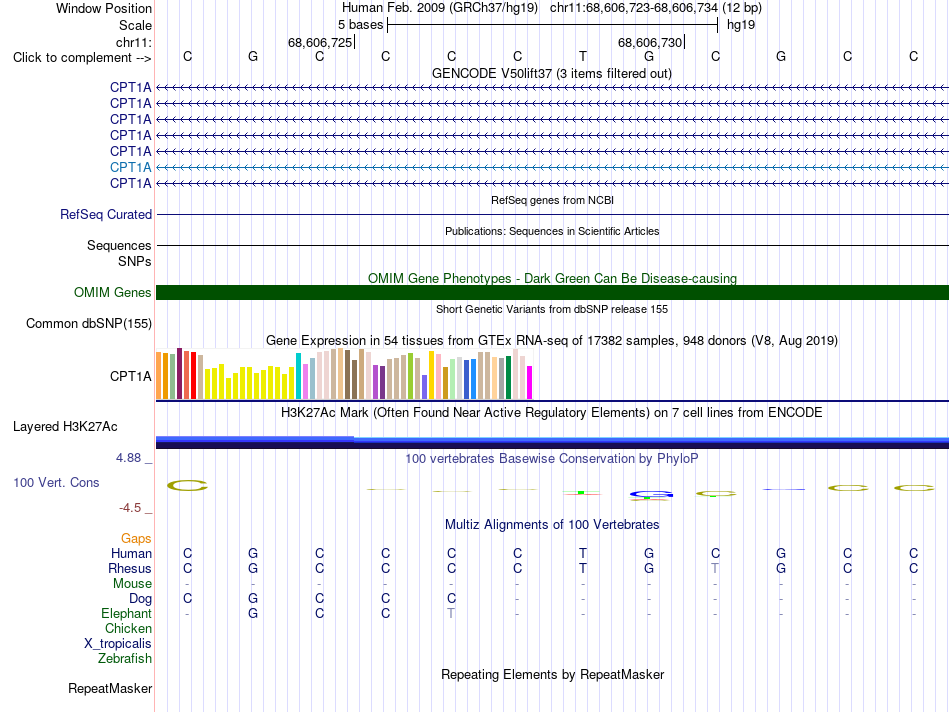Click 'Click to complement' label

pos(82,58)
